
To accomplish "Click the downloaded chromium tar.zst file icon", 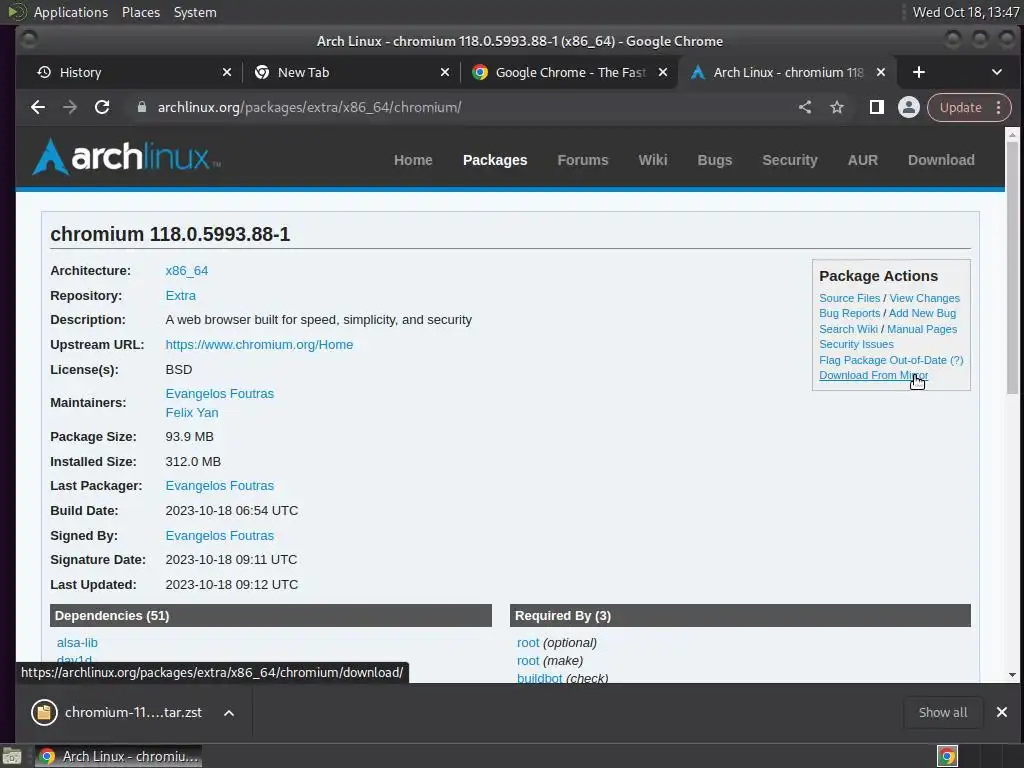I will click(44, 712).
